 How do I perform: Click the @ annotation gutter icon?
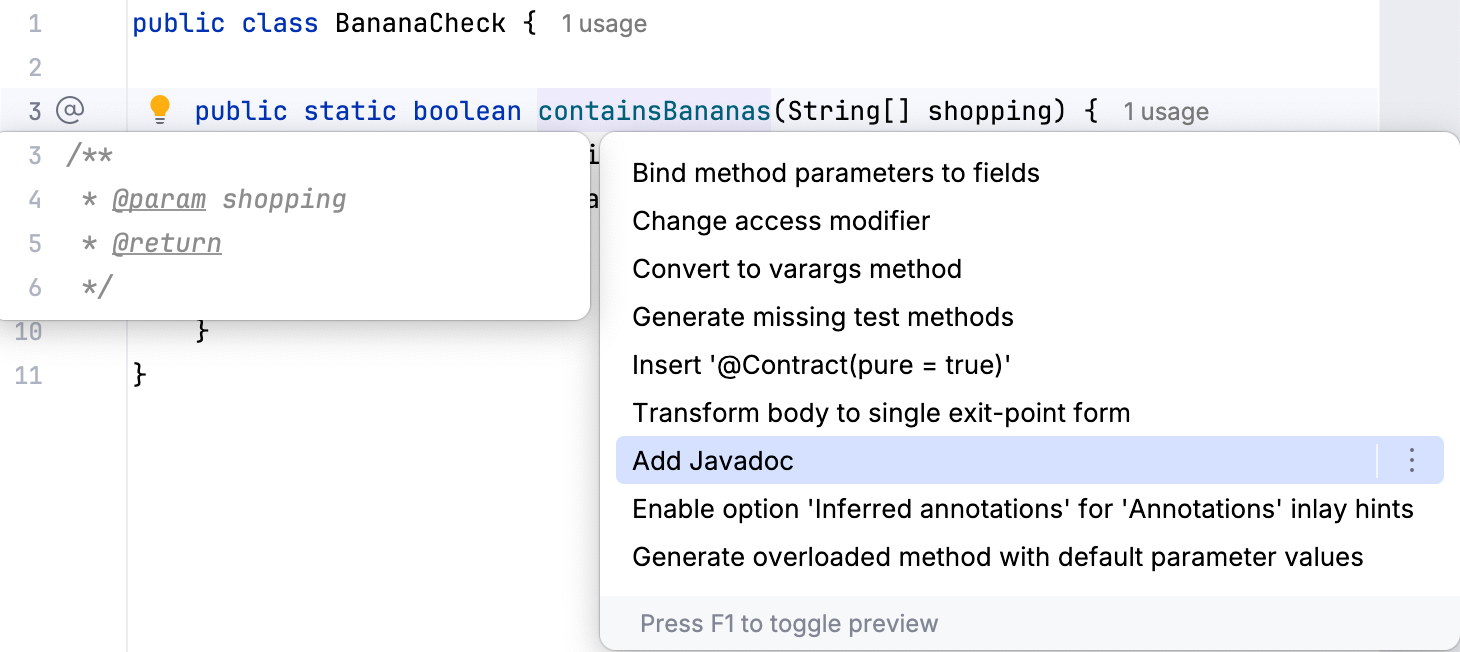point(67,111)
